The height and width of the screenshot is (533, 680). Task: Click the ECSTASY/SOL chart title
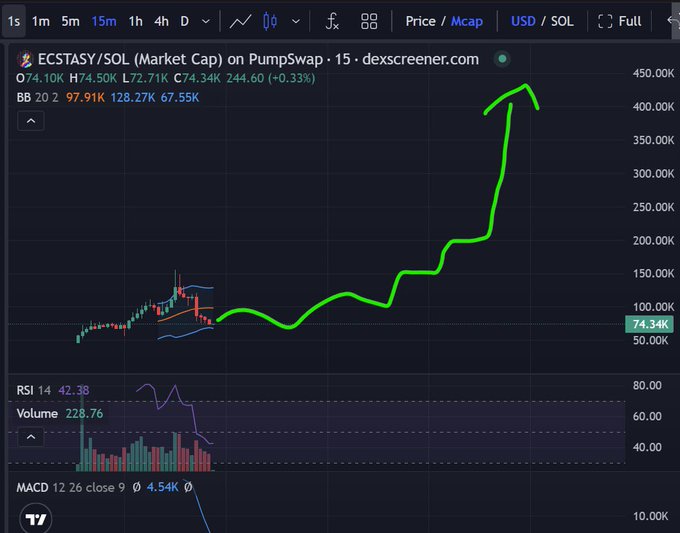coord(258,59)
